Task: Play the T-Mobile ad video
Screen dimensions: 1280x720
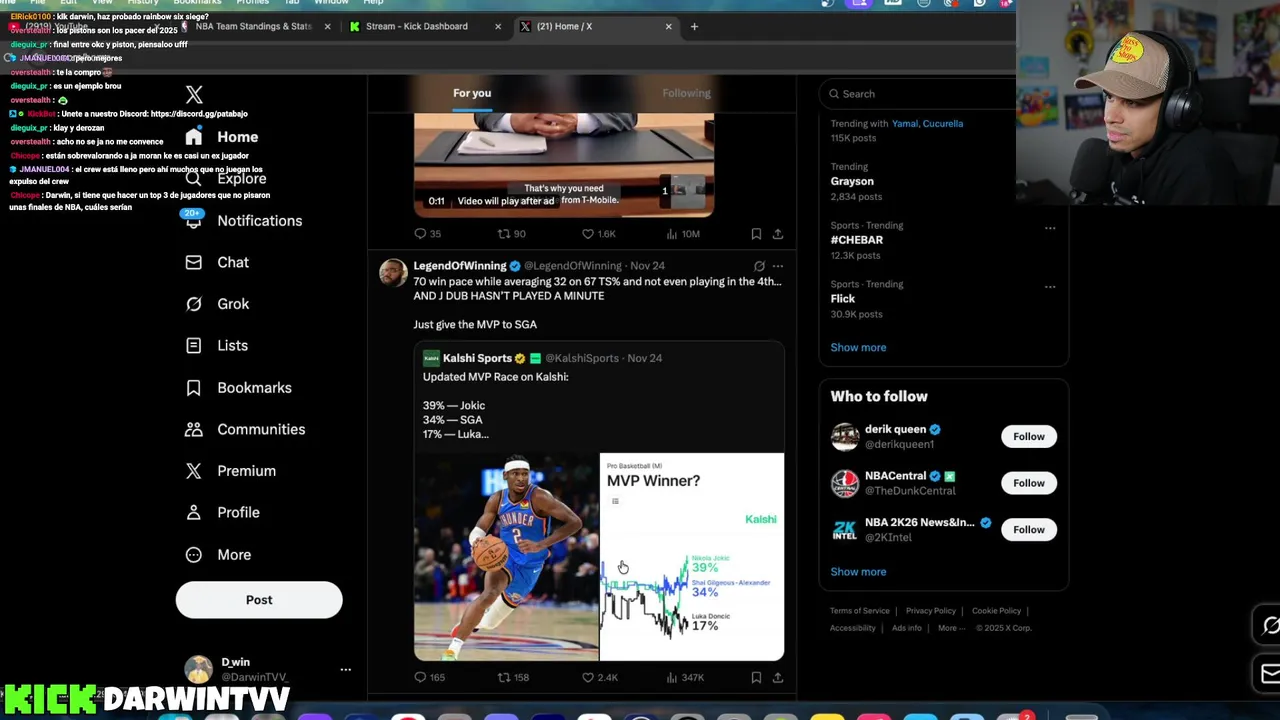Action: pyautogui.click(x=564, y=165)
